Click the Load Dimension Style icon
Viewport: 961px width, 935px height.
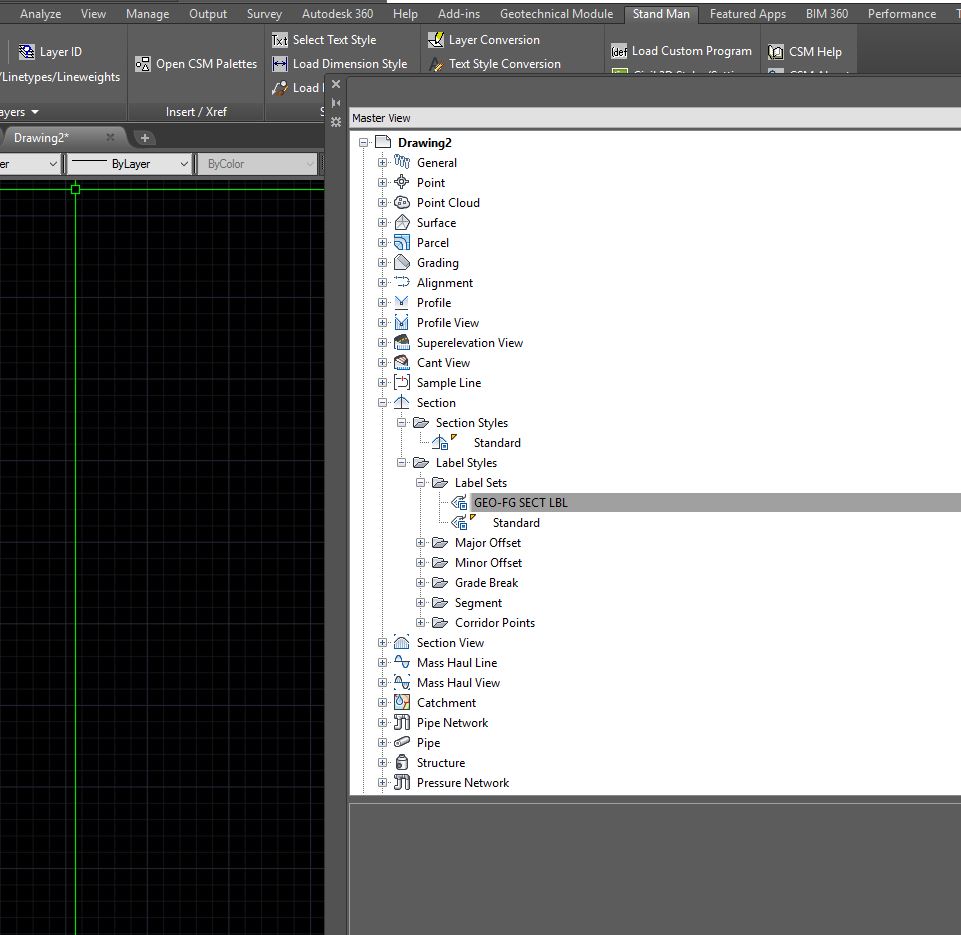279,64
